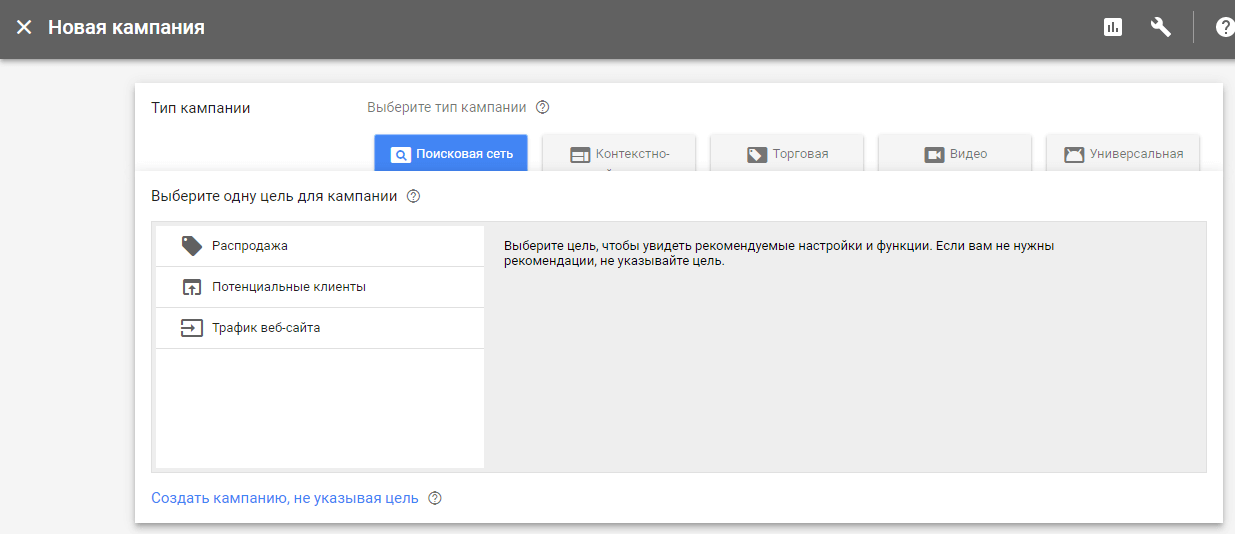Open the reports chart icon

(1113, 28)
